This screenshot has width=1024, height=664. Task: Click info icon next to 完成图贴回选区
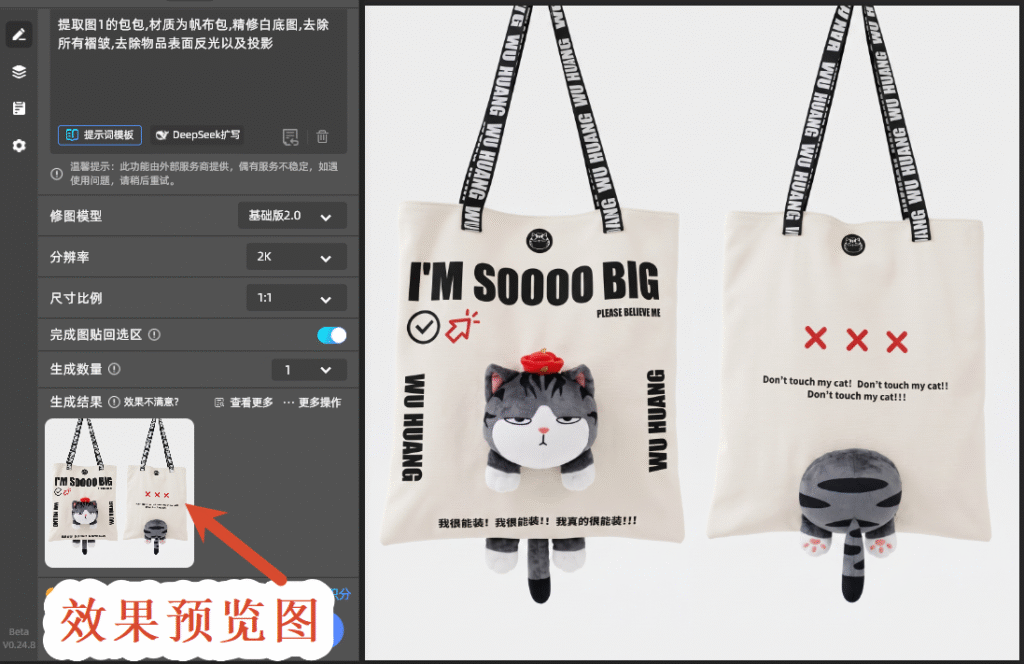[154, 335]
